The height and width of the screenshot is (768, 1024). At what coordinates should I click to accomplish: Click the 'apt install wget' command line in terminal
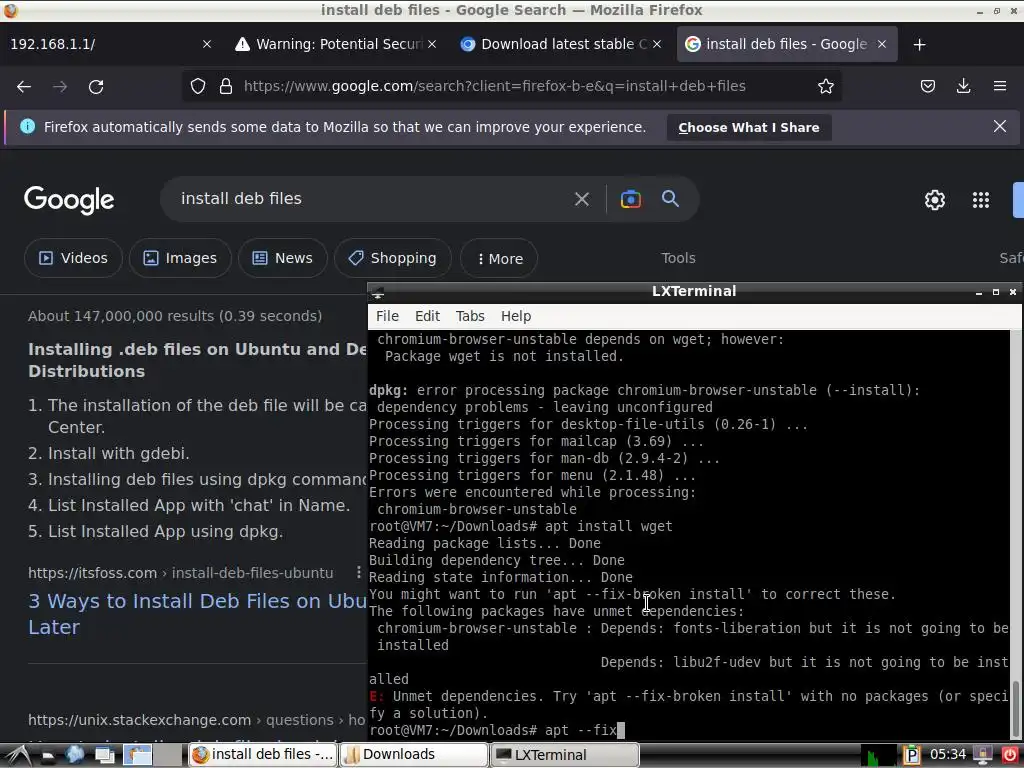(520, 526)
